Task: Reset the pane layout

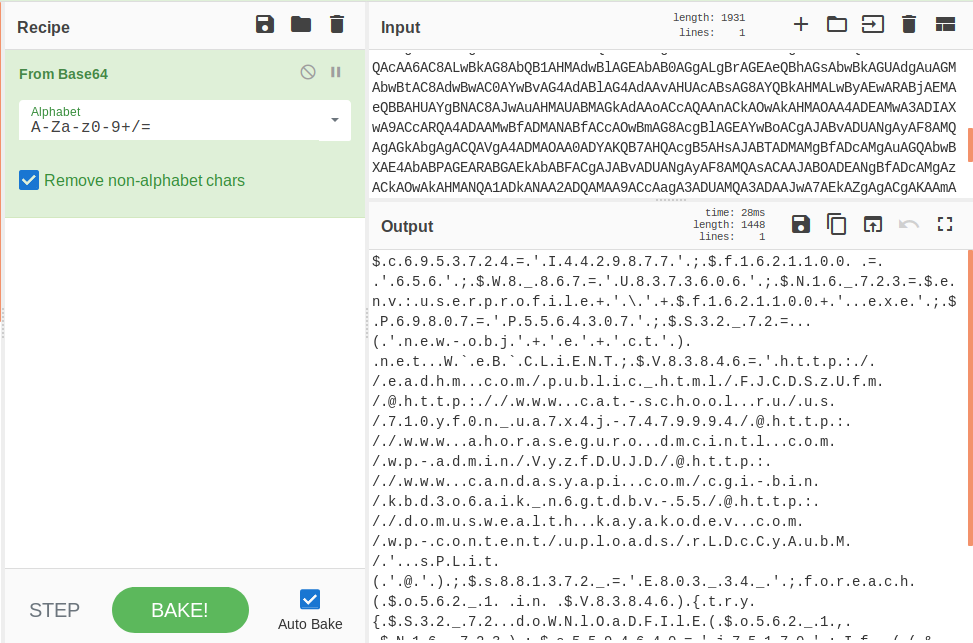Action: point(944,25)
